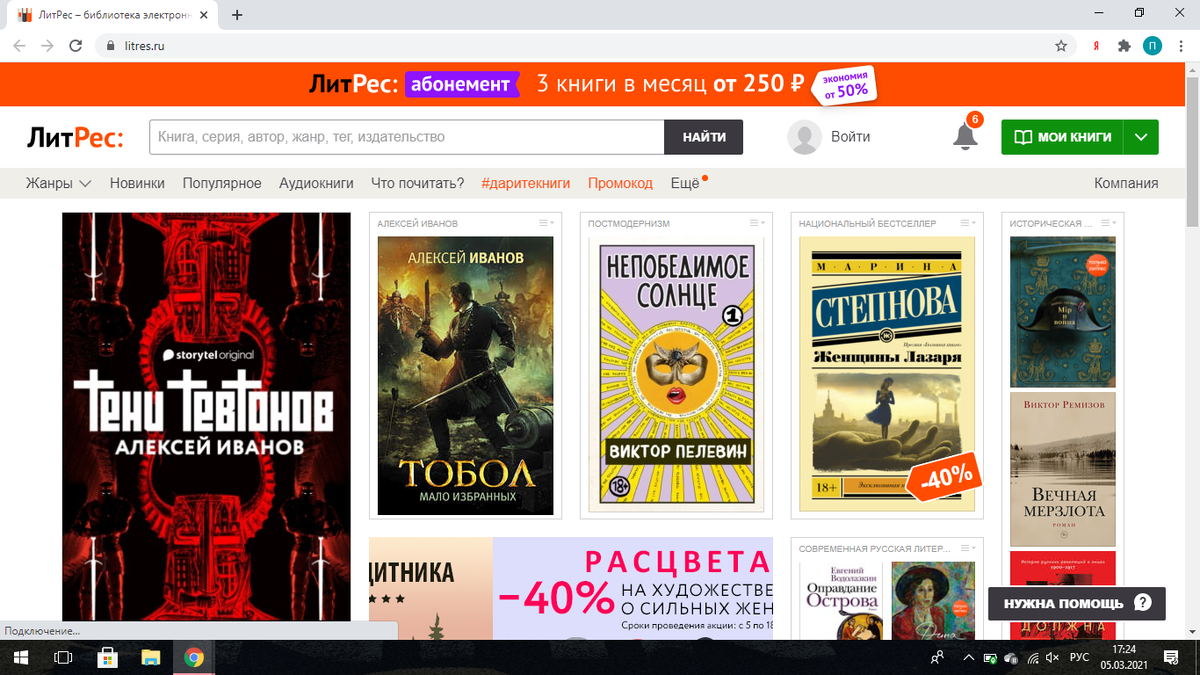Open the Женщины Лазаря book cover
This screenshot has width=1200, height=675.
887,375
